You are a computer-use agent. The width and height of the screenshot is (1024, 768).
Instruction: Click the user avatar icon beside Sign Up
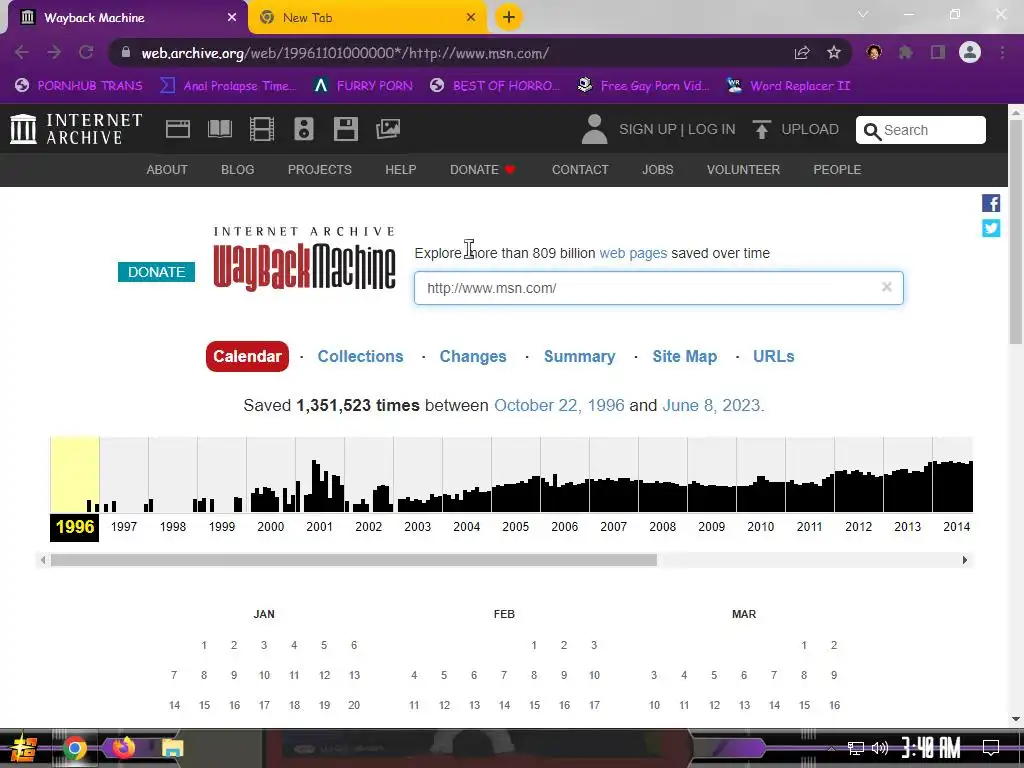point(594,129)
